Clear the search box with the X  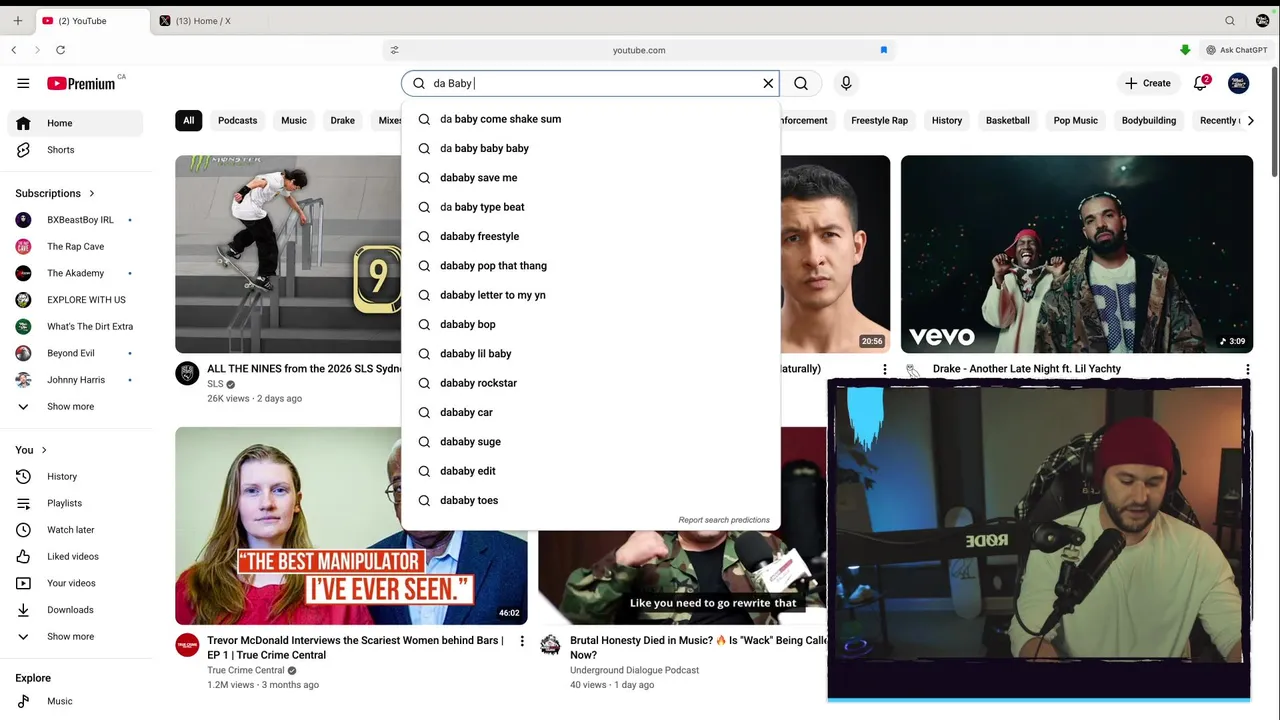pos(768,84)
